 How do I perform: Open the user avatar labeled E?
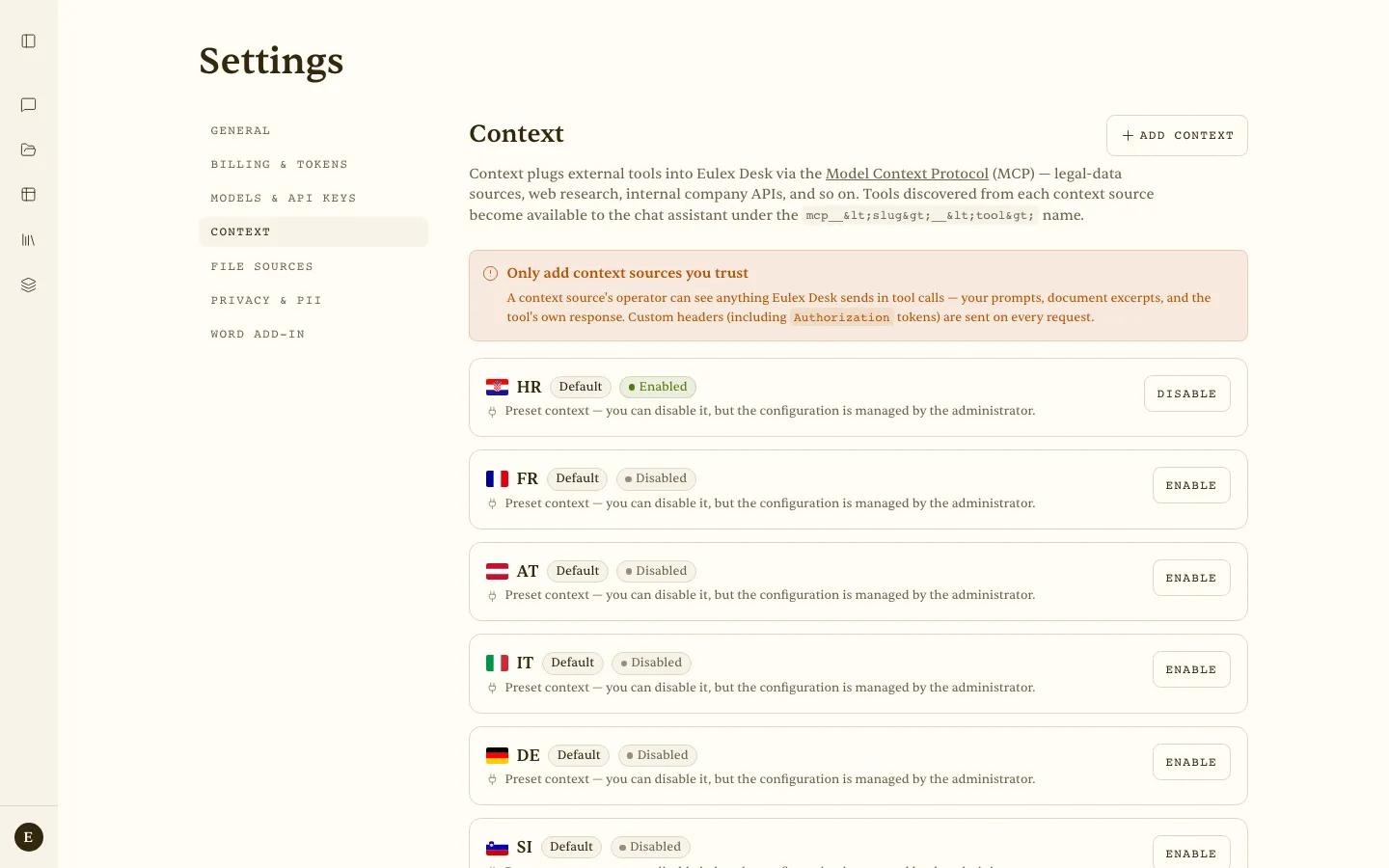(x=29, y=837)
